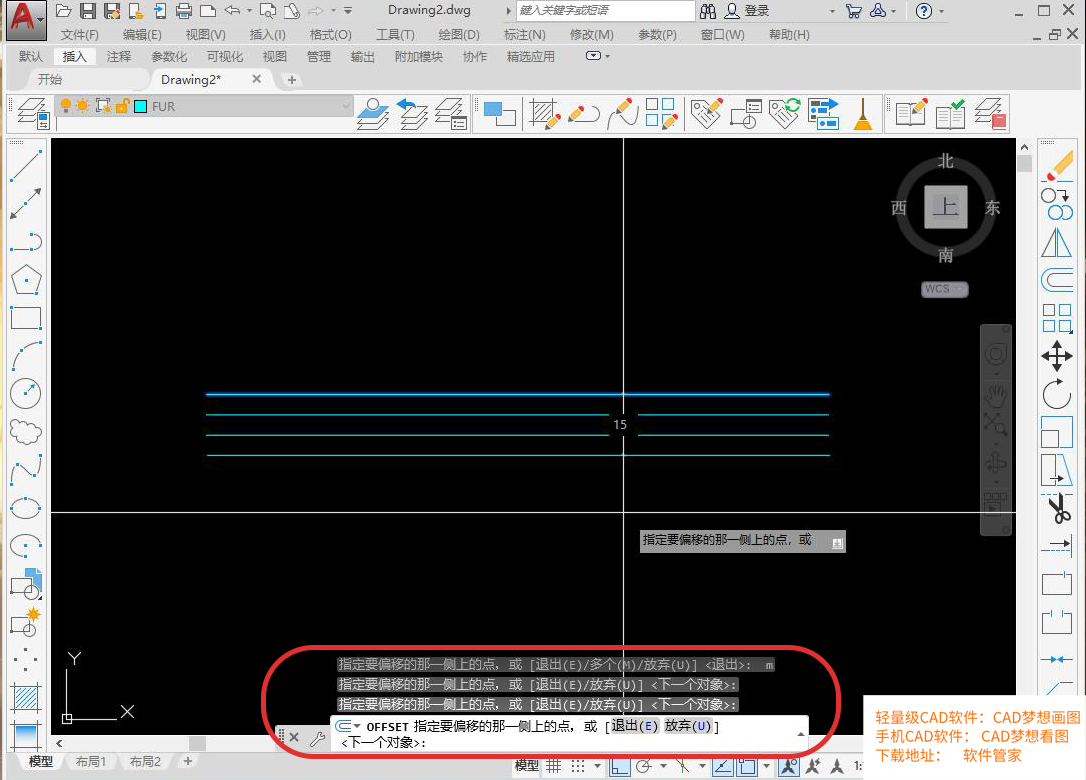Open the 绘图(D) menu
The height and width of the screenshot is (780, 1086).
coord(459,35)
